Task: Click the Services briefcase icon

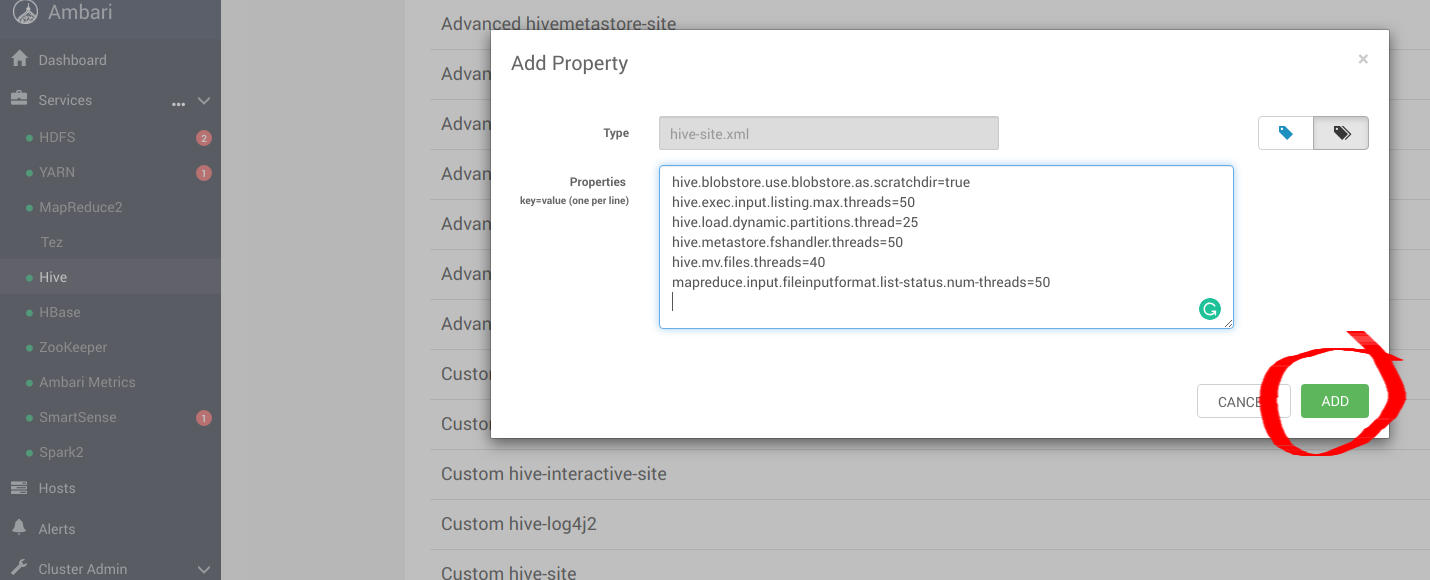Action: point(19,100)
